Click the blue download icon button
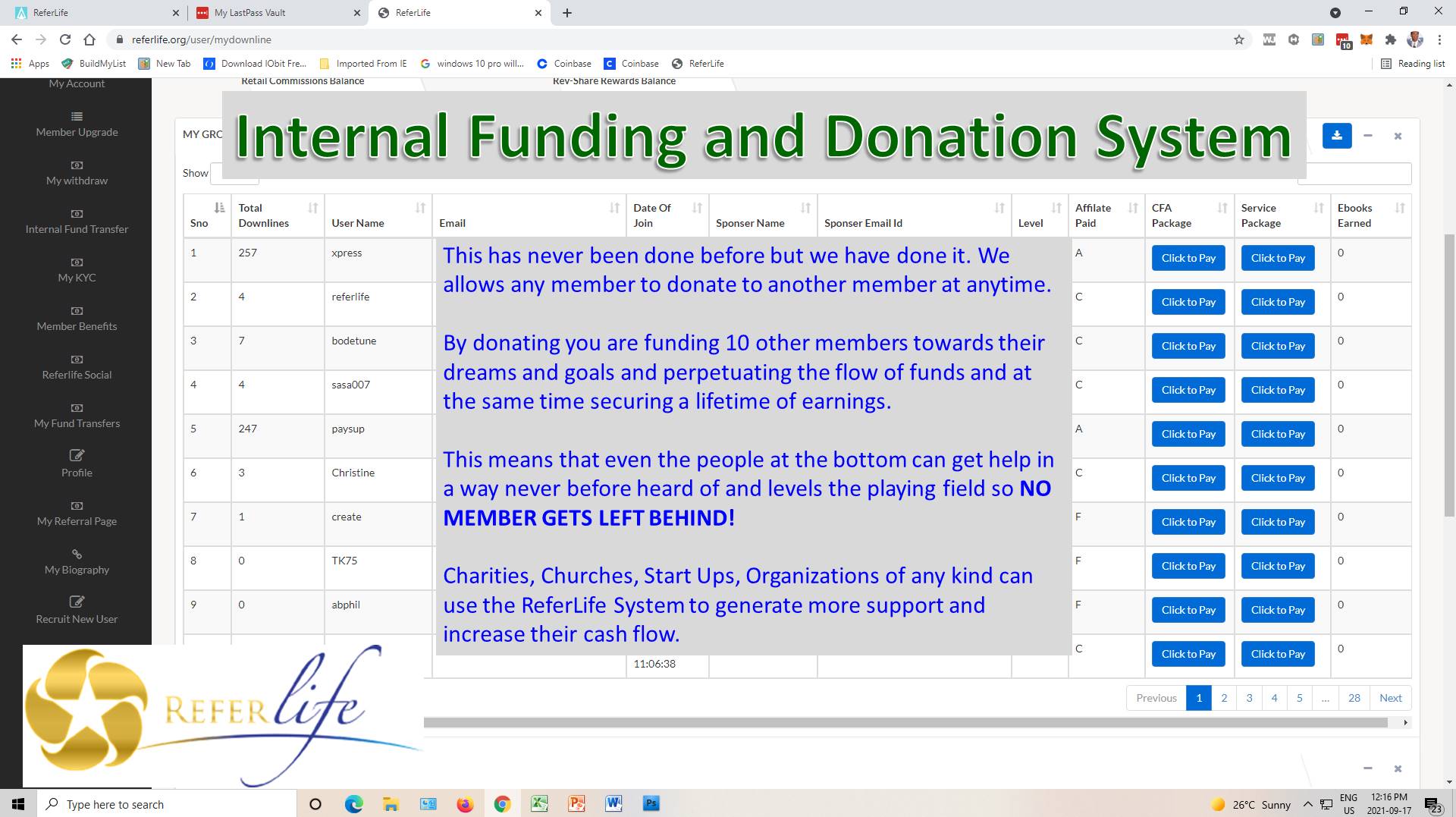The height and width of the screenshot is (817, 1456). pos(1337,136)
